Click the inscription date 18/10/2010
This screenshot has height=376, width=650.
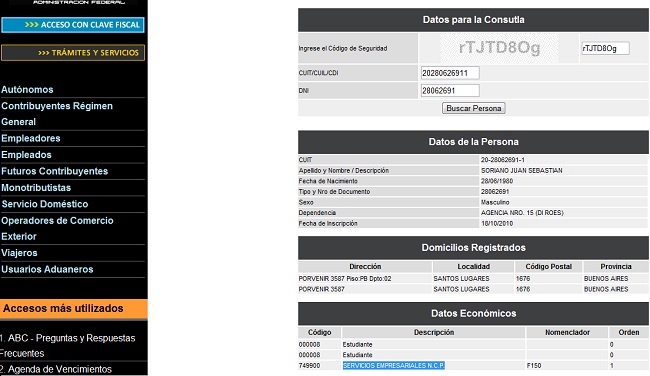497,223
